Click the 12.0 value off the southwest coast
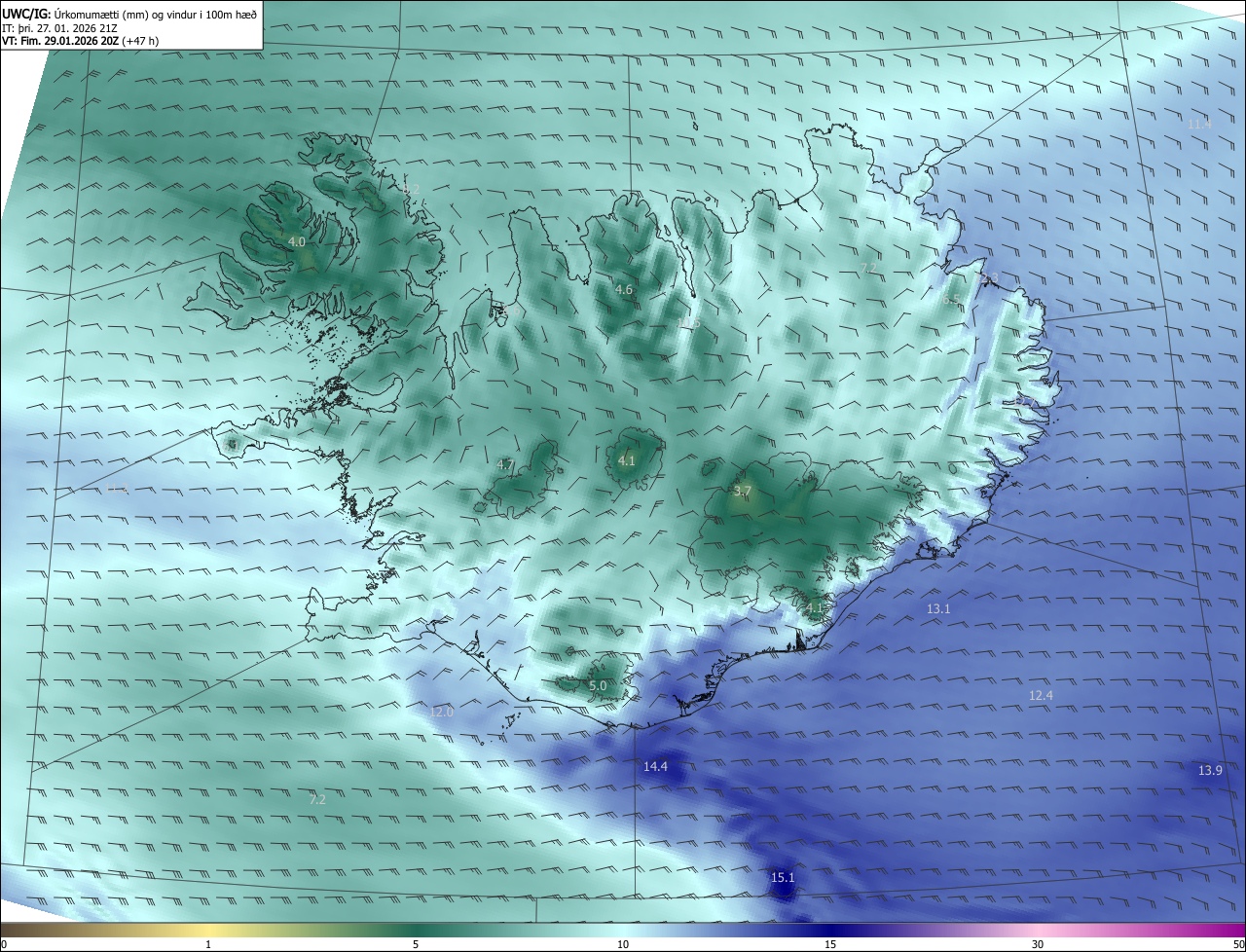This screenshot has height=952, width=1246. [x=442, y=713]
